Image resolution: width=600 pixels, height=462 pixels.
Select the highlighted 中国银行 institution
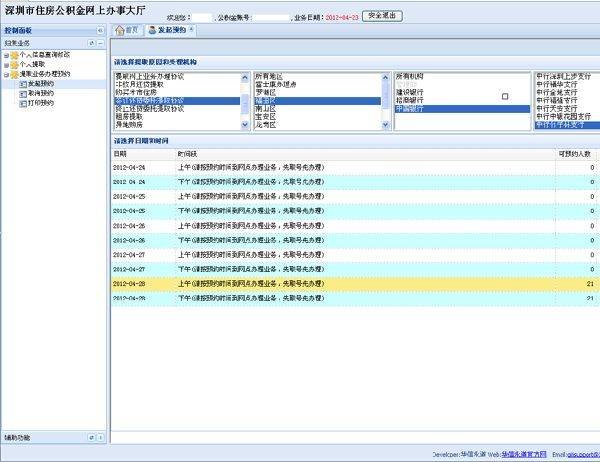(462, 109)
